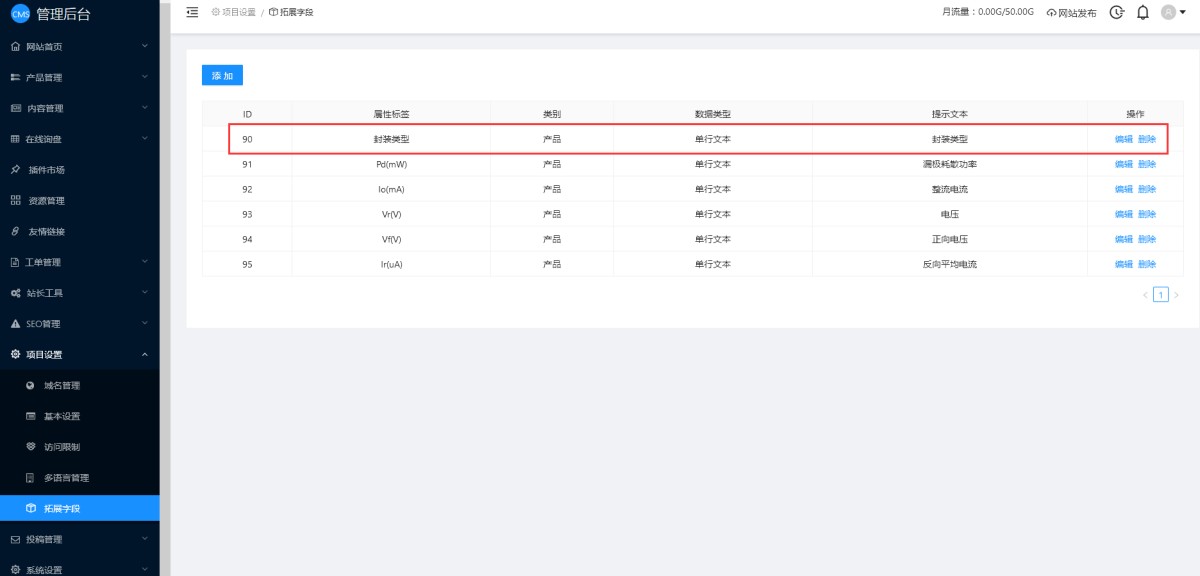Viewport: 1200px width, 576px height.
Task: Click the warning triangle icon for SEO管理
Action: [15, 324]
